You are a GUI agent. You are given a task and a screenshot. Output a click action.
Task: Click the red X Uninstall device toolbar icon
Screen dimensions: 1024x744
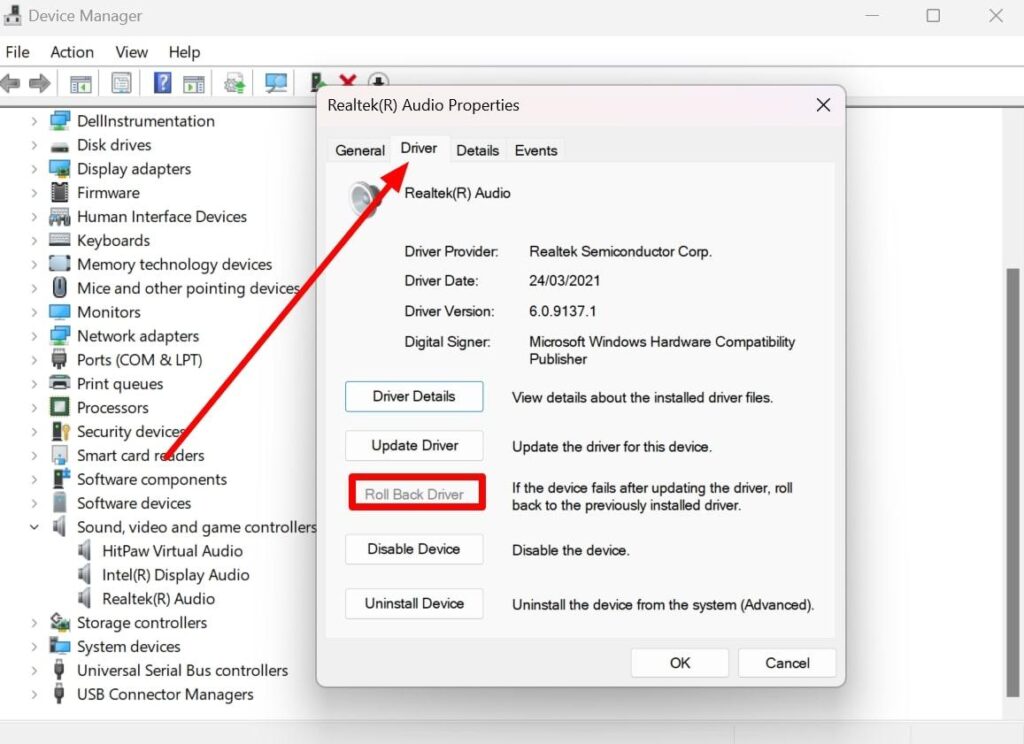(x=347, y=81)
